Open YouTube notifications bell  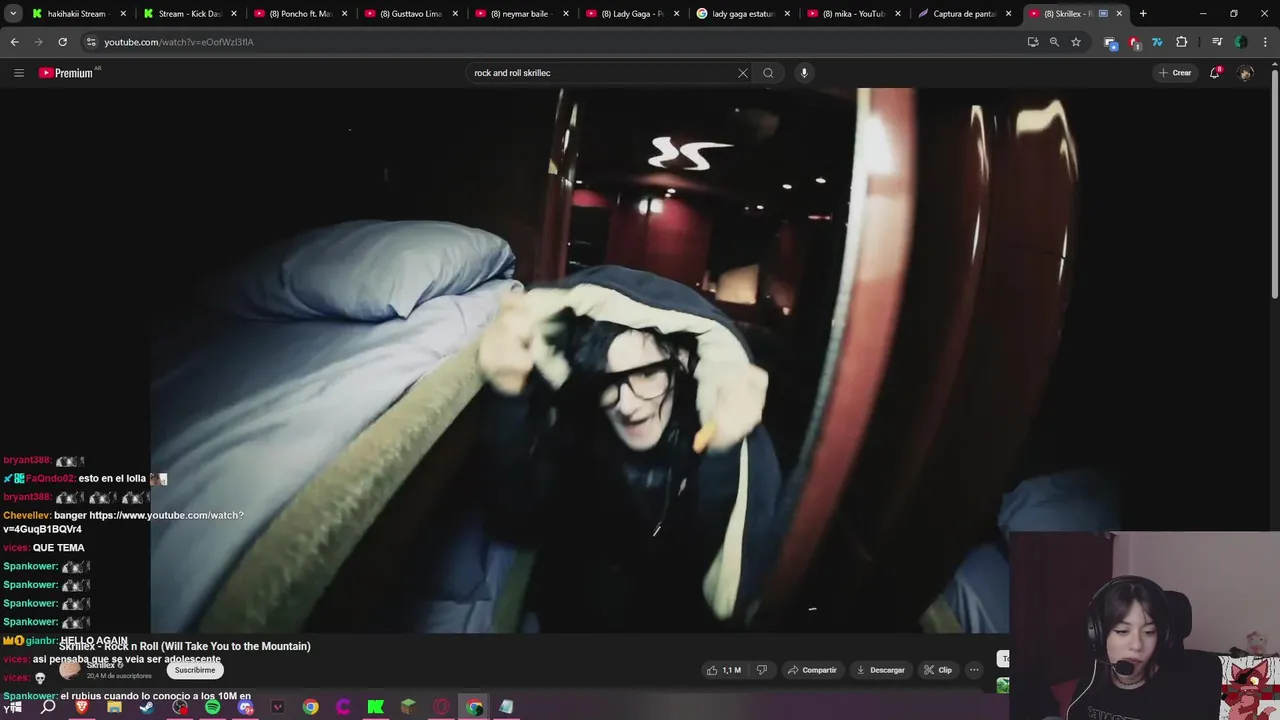[1215, 73]
